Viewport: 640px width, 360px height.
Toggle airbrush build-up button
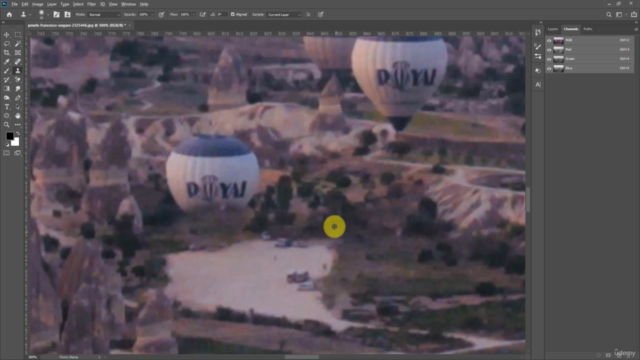point(202,14)
